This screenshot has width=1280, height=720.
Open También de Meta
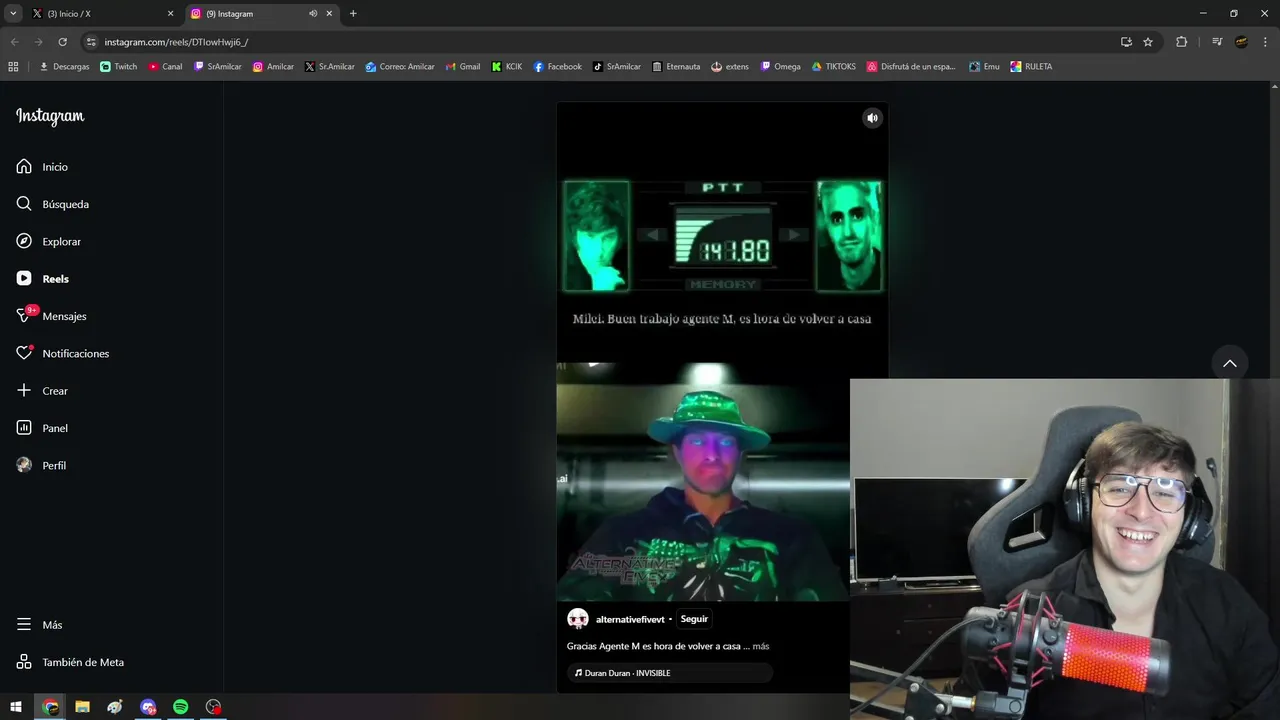pyautogui.click(x=70, y=662)
